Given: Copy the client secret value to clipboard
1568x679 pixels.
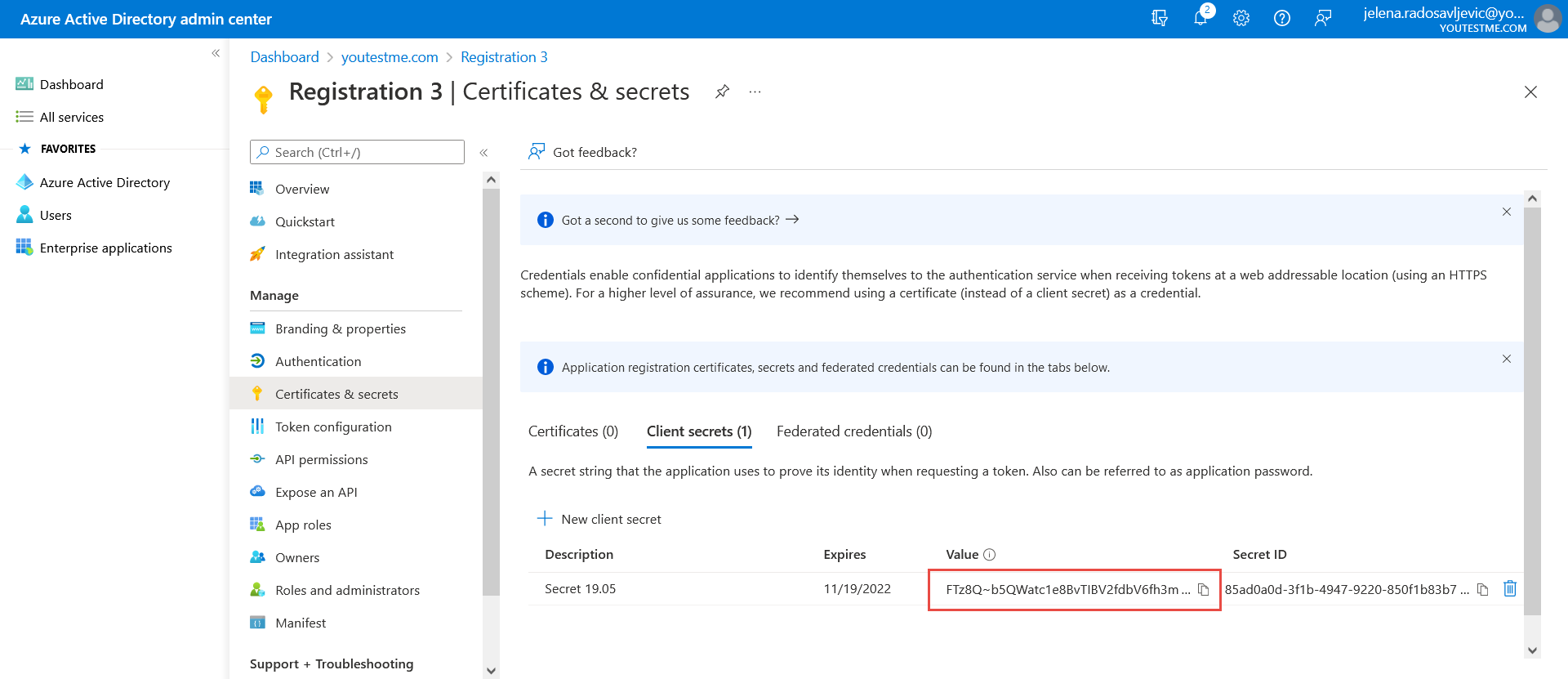Looking at the screenshot, I should [1203, 589].
